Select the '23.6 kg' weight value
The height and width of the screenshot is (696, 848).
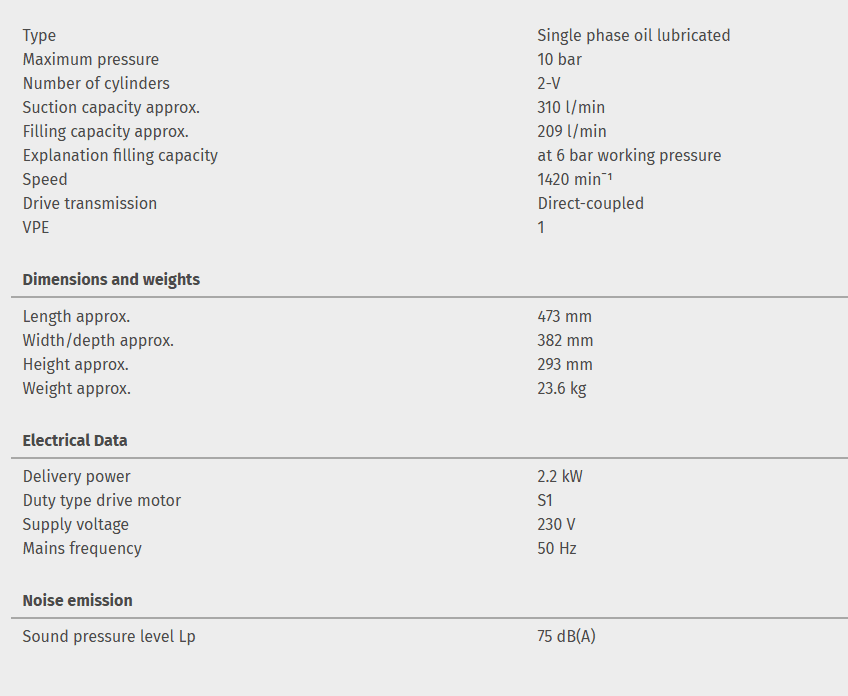[x=561, y=389]
